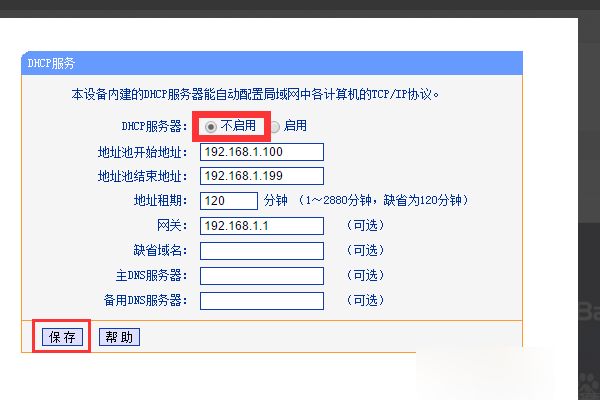Click the DHCP服务器 label
Image resolution: width=600 pixels, height=400 pixels.
click(155, 126)
